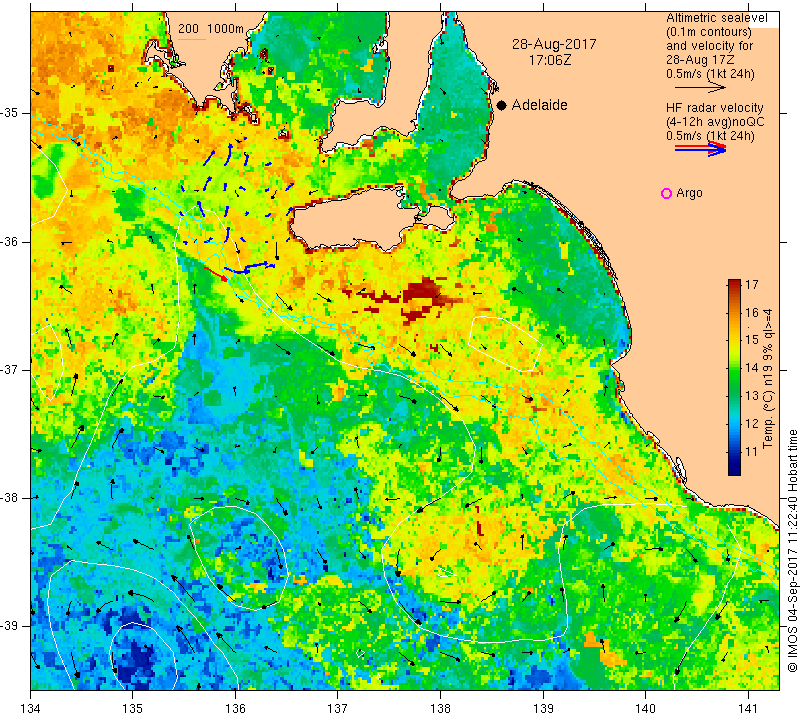Viewport: 800px width, 720px height.
Task: Click the 138 longitude axis label
Action: 440,709
